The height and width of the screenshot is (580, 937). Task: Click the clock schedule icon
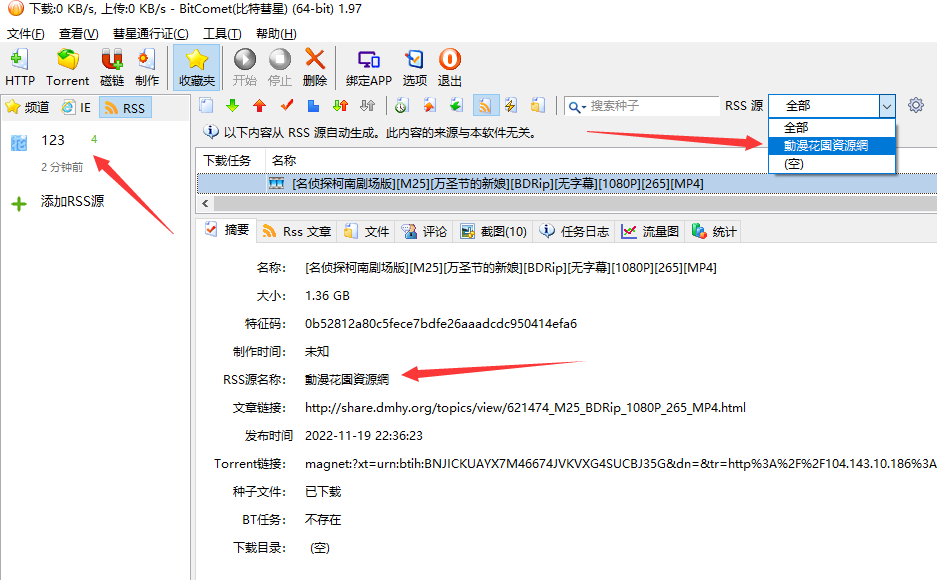(402, 106)
